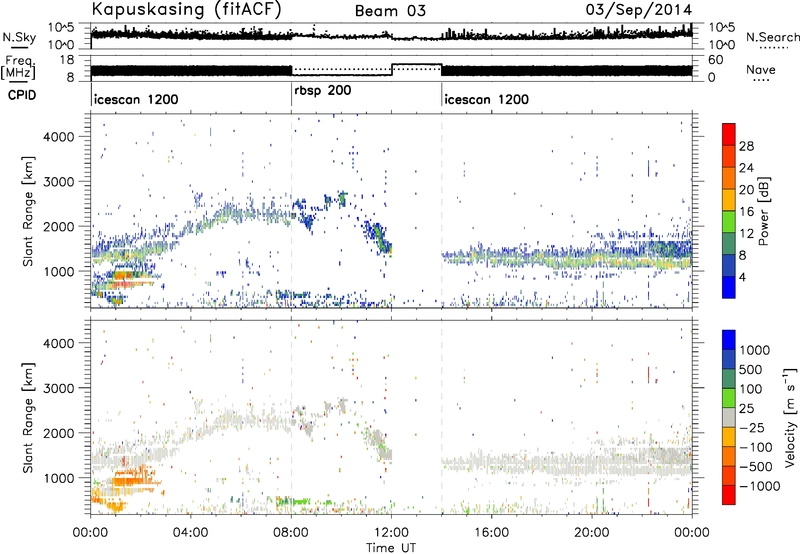This screenshot has width=800, height=554.
Task: Click the 'Power [dB]' color bar label
Action: tap(764, 211)
